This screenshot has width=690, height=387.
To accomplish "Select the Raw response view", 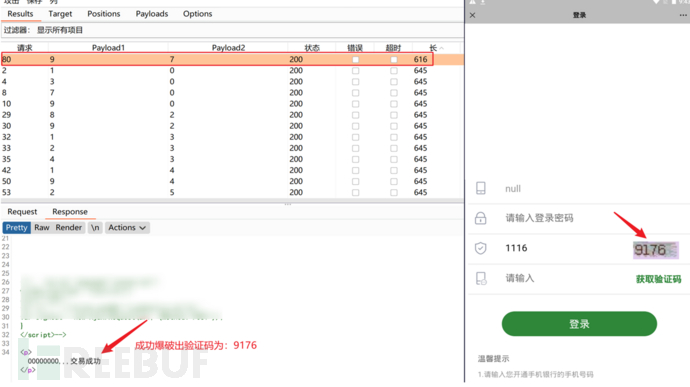I will [x=42, y=228].
